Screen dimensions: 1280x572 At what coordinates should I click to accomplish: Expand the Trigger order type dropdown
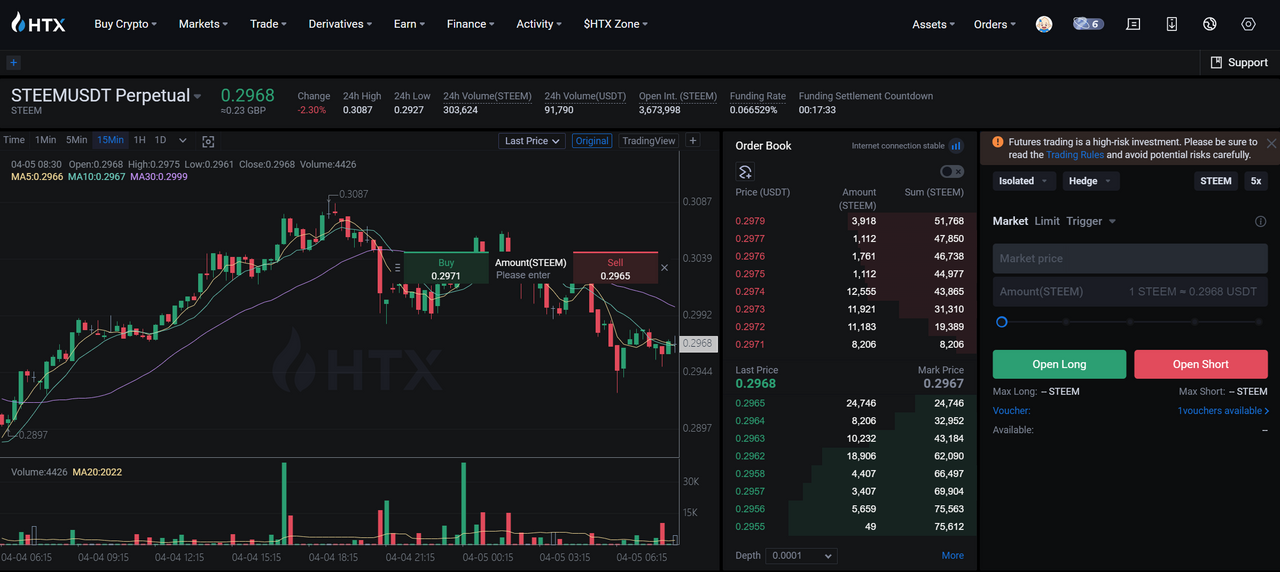tap(1091, 221)
